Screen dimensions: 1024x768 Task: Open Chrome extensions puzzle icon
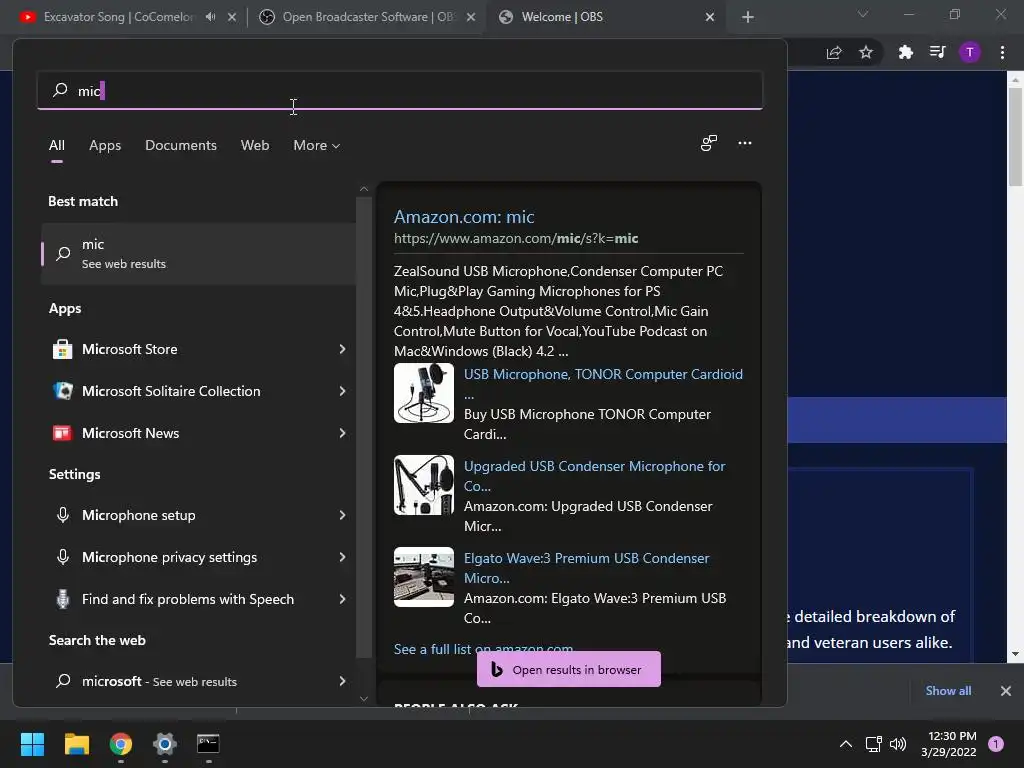(x=905, y=52)
